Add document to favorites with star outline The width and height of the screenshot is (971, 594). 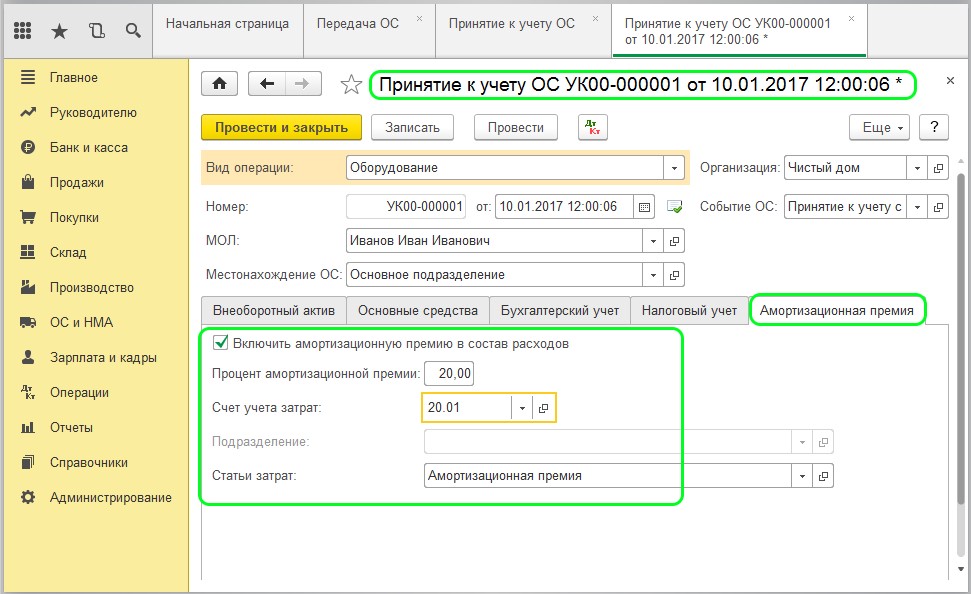pyautogui.click(x=350, y=85)
